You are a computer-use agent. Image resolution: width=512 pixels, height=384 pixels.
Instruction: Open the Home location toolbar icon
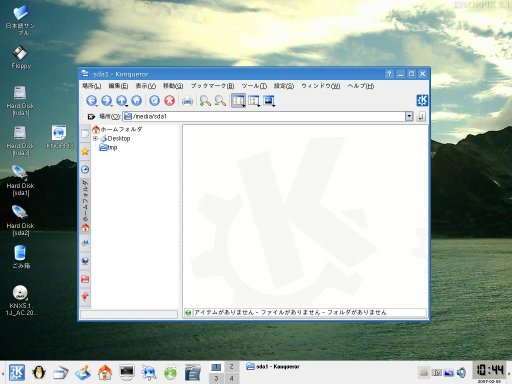[137, 101]
